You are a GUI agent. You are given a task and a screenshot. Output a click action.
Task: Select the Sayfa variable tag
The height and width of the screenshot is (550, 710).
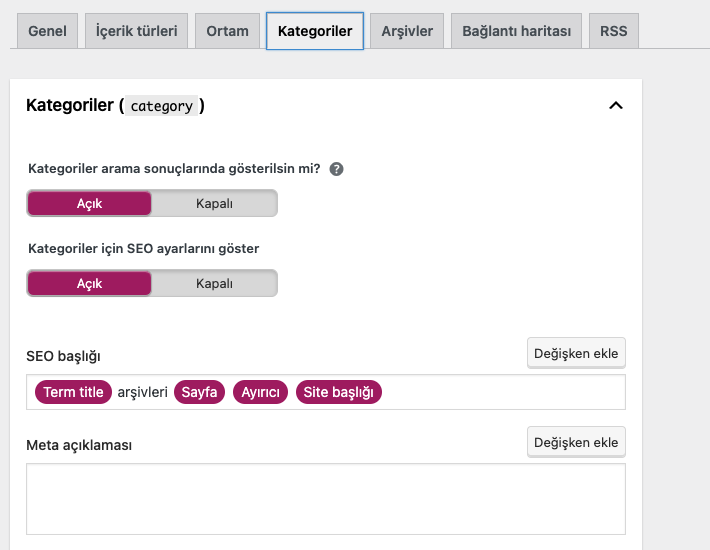pos(199,392)
